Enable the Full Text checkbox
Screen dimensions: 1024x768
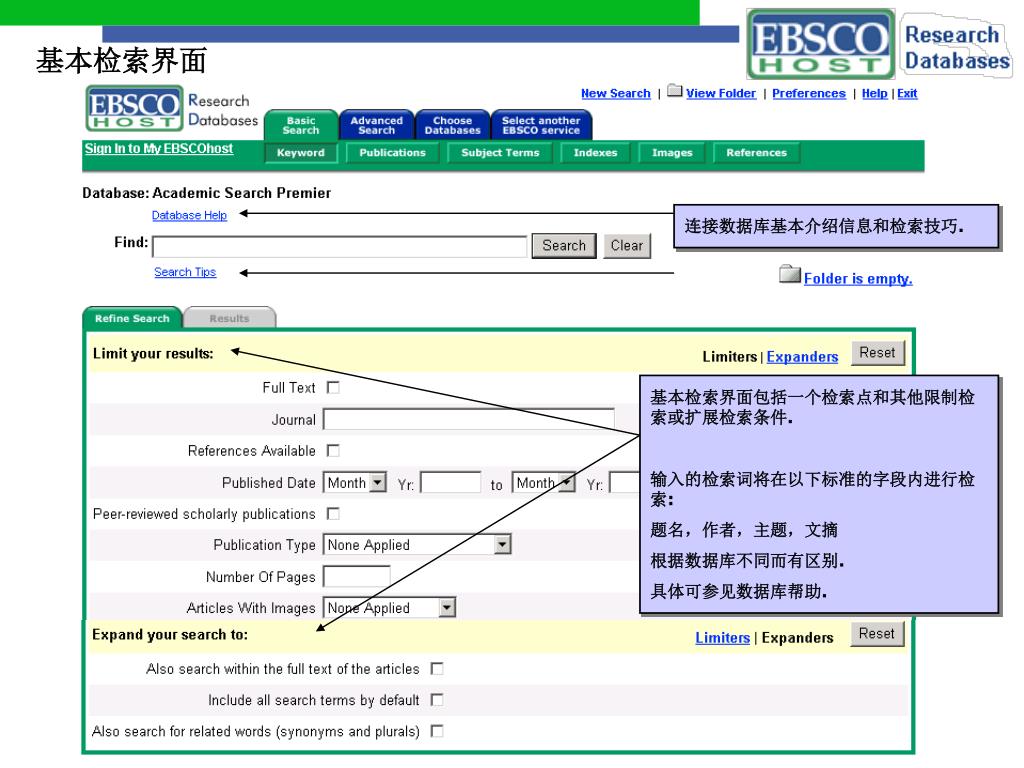(x=333, y=388)
